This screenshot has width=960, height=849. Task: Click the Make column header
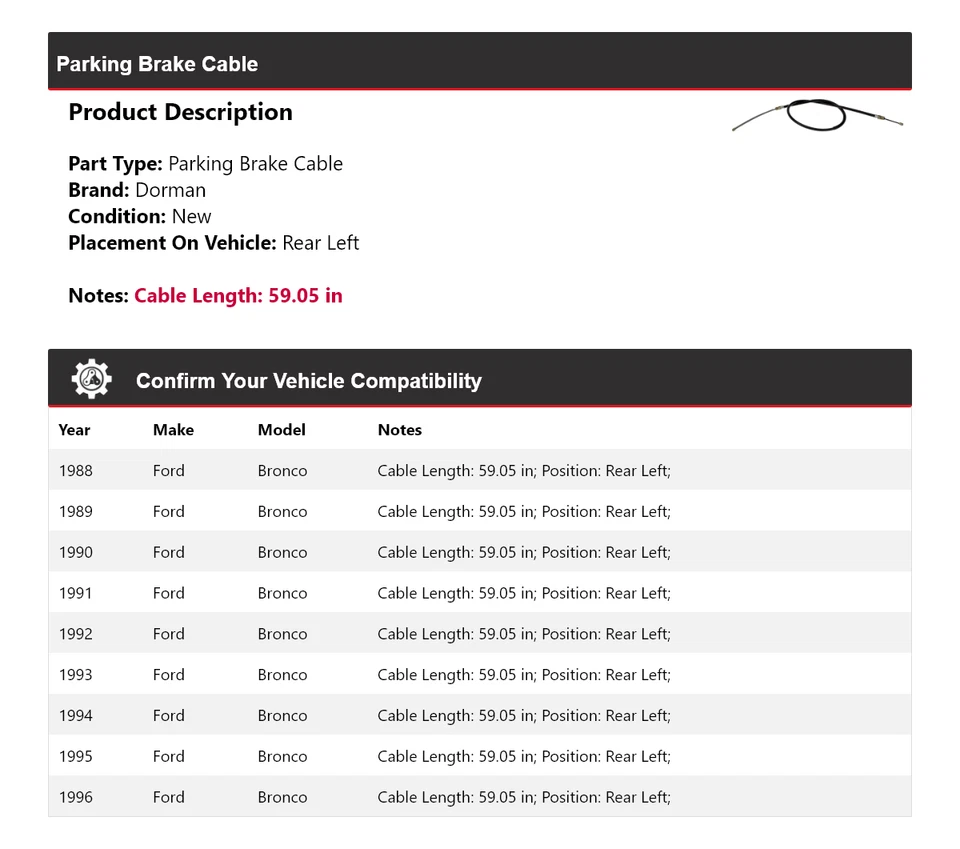pyautogui.click(x=173, y=430)
